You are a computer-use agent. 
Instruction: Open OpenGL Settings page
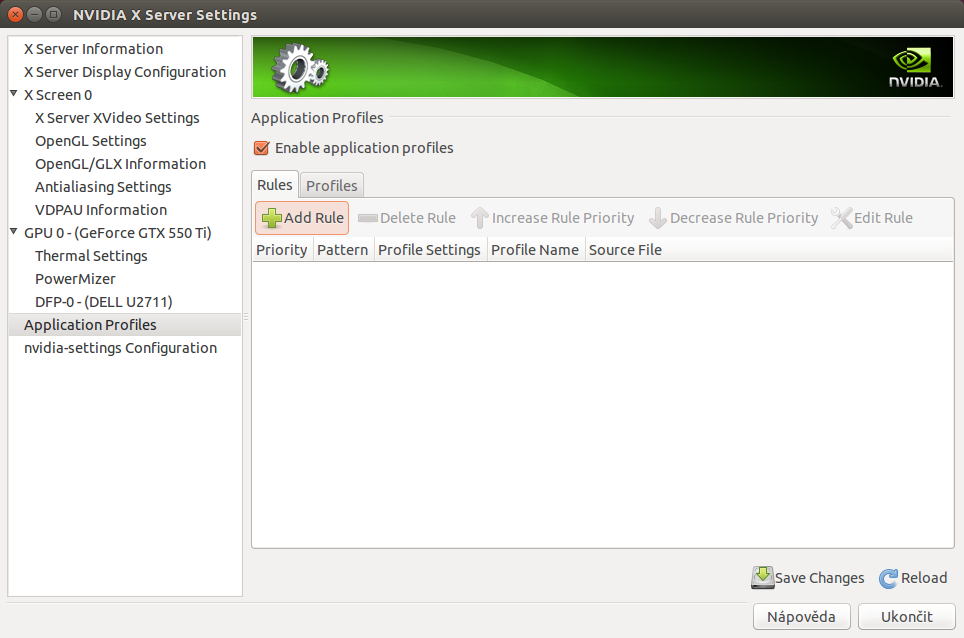[125, 141]
